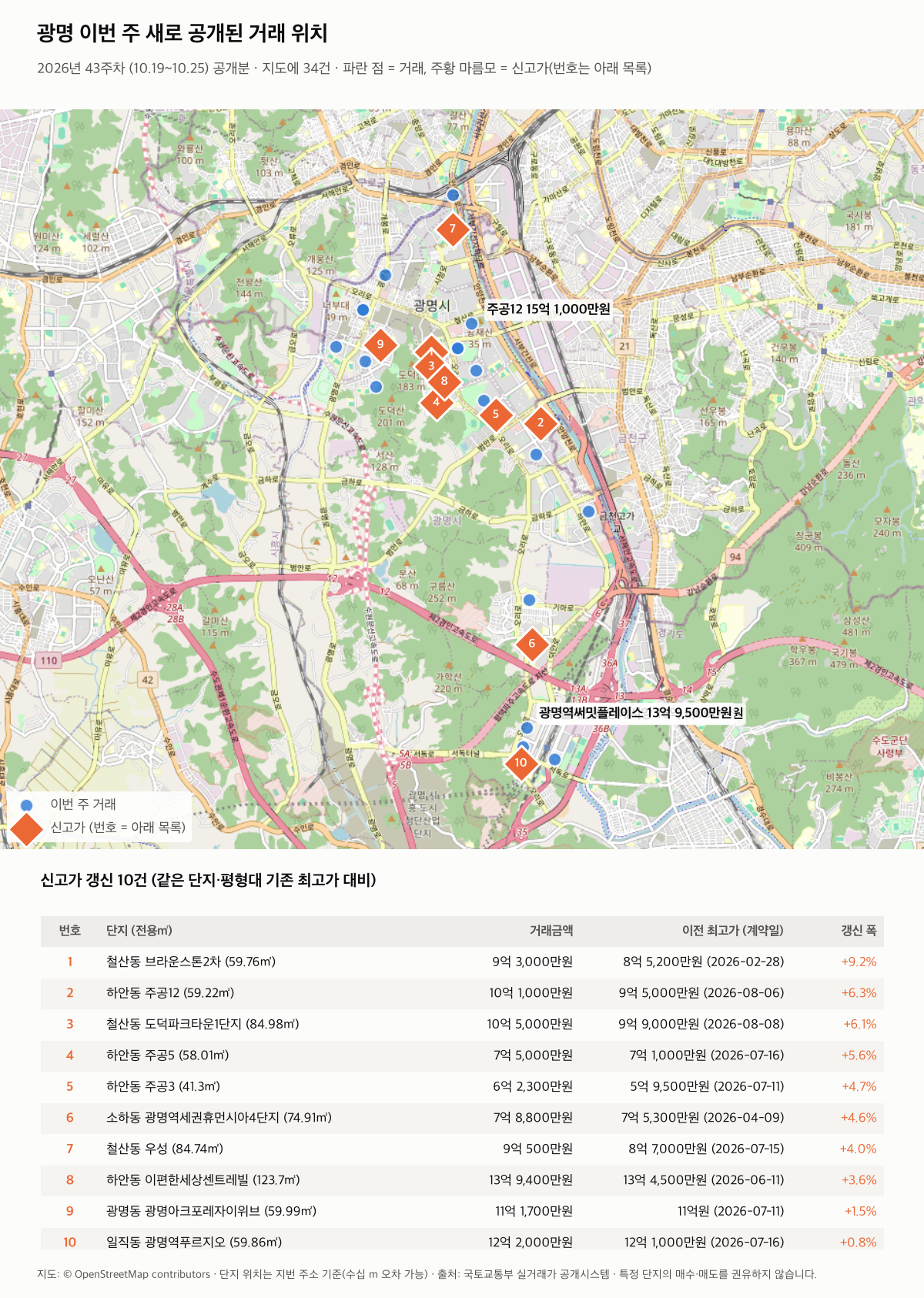Click map marker 4 diamond
This screenshot has height=1298, width=924.
click(x=437, y=402)
